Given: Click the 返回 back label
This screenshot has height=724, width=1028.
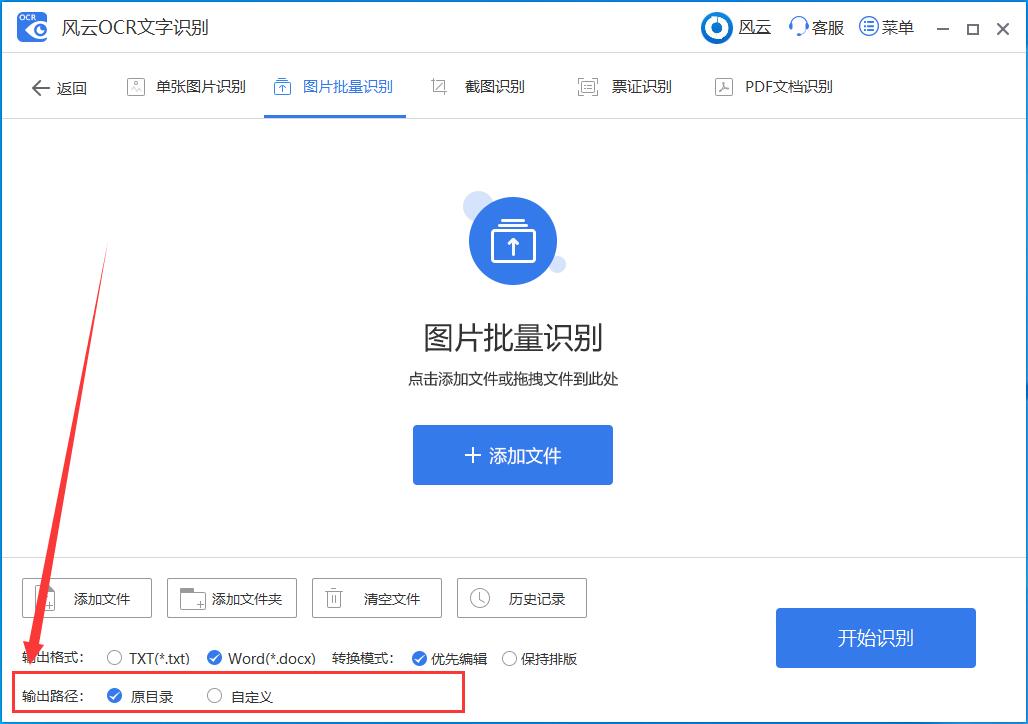Looking at the screenshot, I should coord(71,89).
